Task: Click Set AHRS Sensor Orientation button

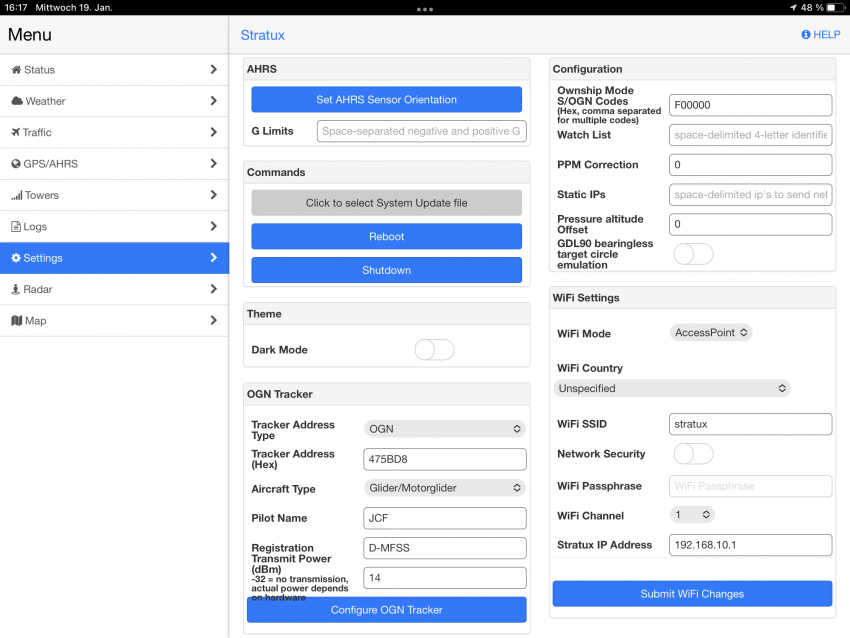Action: pyautogui.click(x=387, y=100)
